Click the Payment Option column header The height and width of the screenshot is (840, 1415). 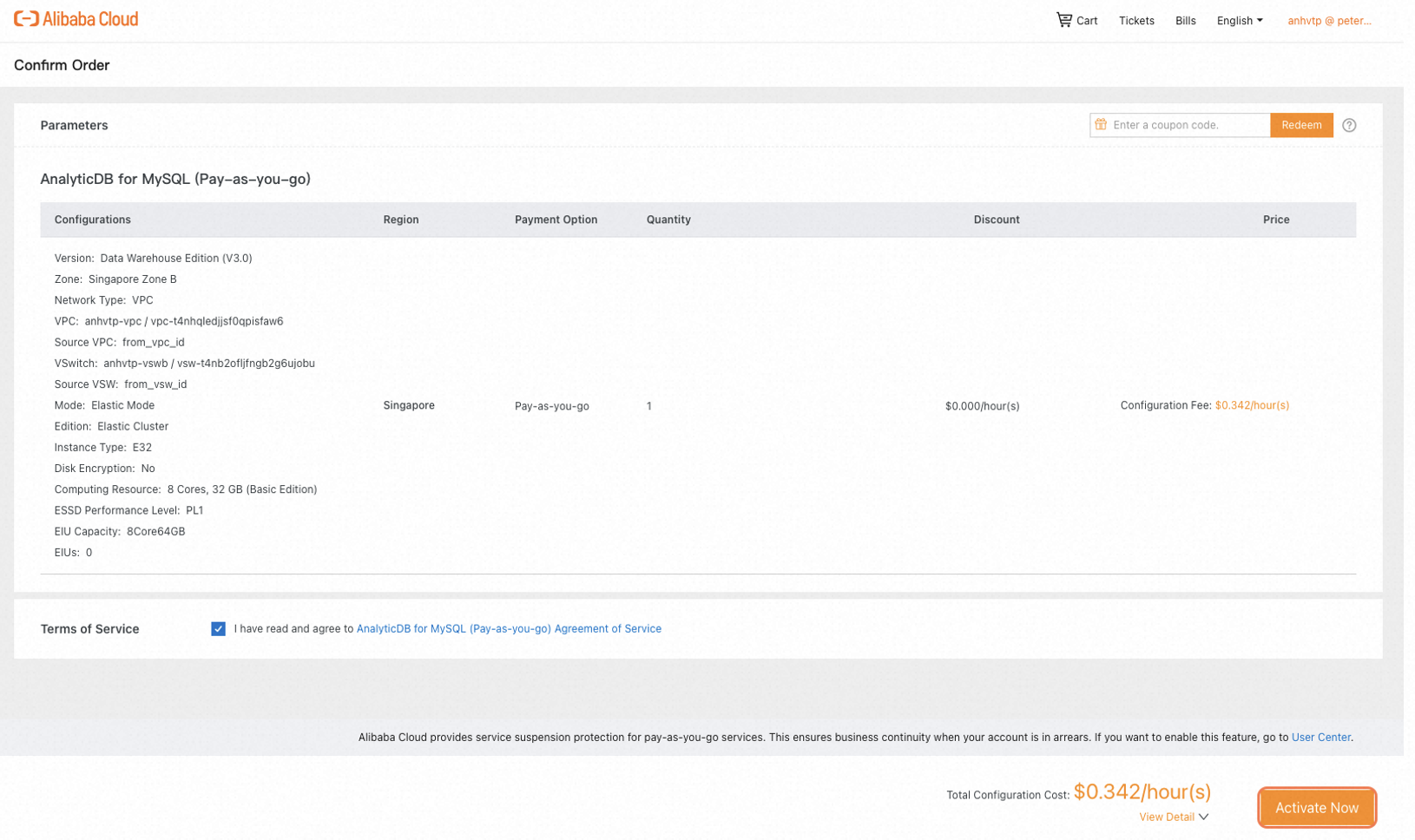click(x=556, y=220)
